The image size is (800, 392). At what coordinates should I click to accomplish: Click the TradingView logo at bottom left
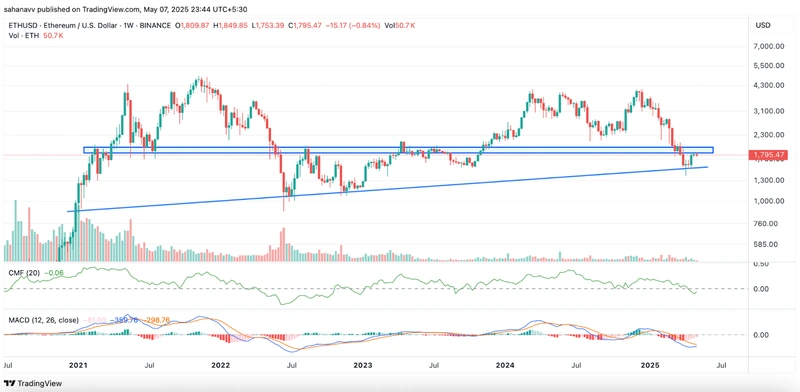tap(33, 383)
